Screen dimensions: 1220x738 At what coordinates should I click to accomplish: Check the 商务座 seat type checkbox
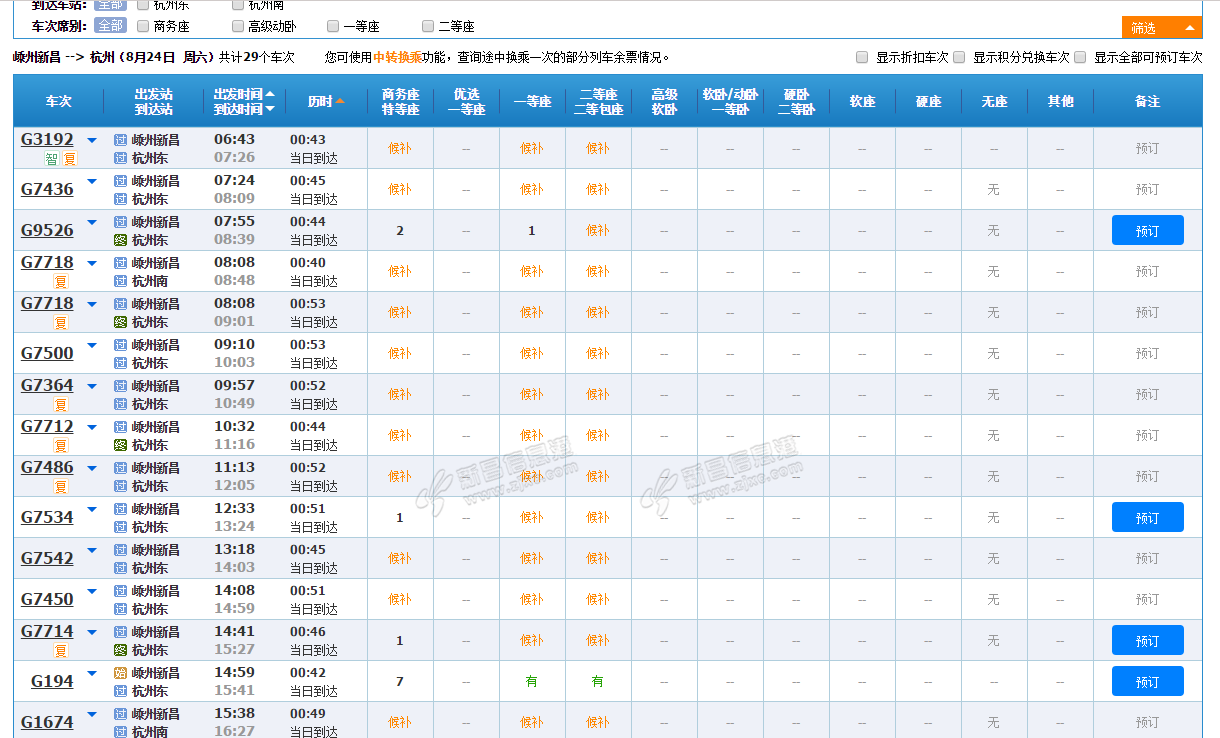(143, 26)
